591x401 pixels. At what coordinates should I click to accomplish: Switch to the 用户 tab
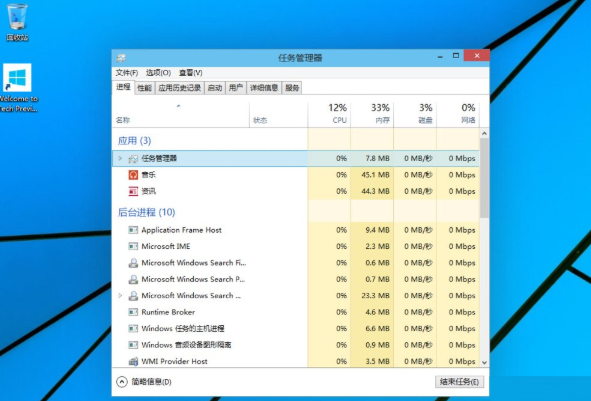(236, 88)
